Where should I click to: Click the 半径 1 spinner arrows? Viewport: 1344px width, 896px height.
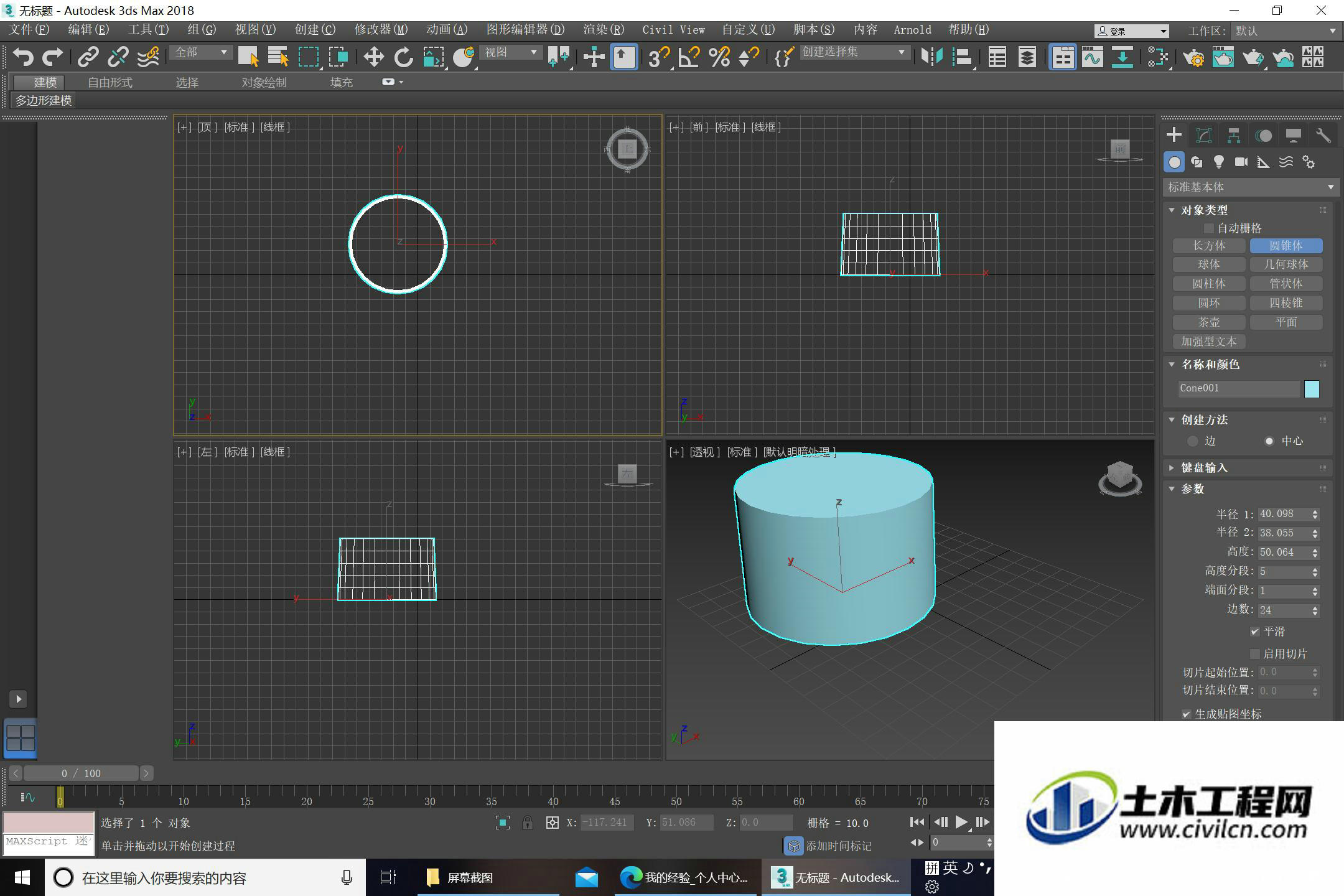[1315, 515]
